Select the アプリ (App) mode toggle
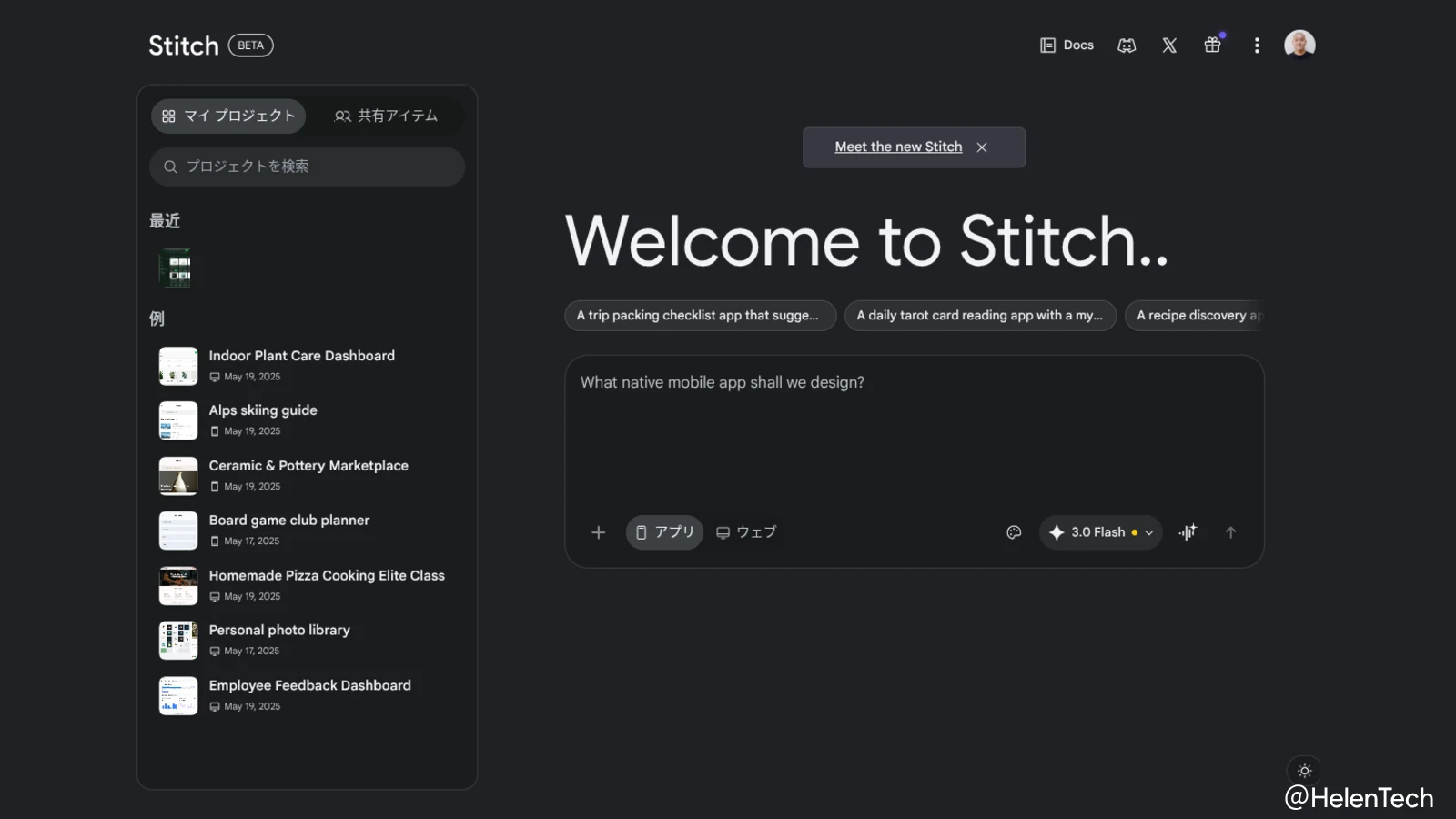 [x=664, y=532]
